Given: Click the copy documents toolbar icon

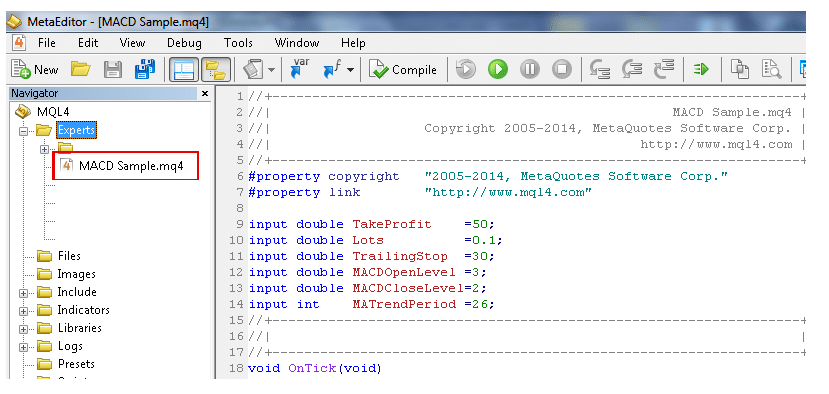Looking at the screenshot, I should click(740, 69).
